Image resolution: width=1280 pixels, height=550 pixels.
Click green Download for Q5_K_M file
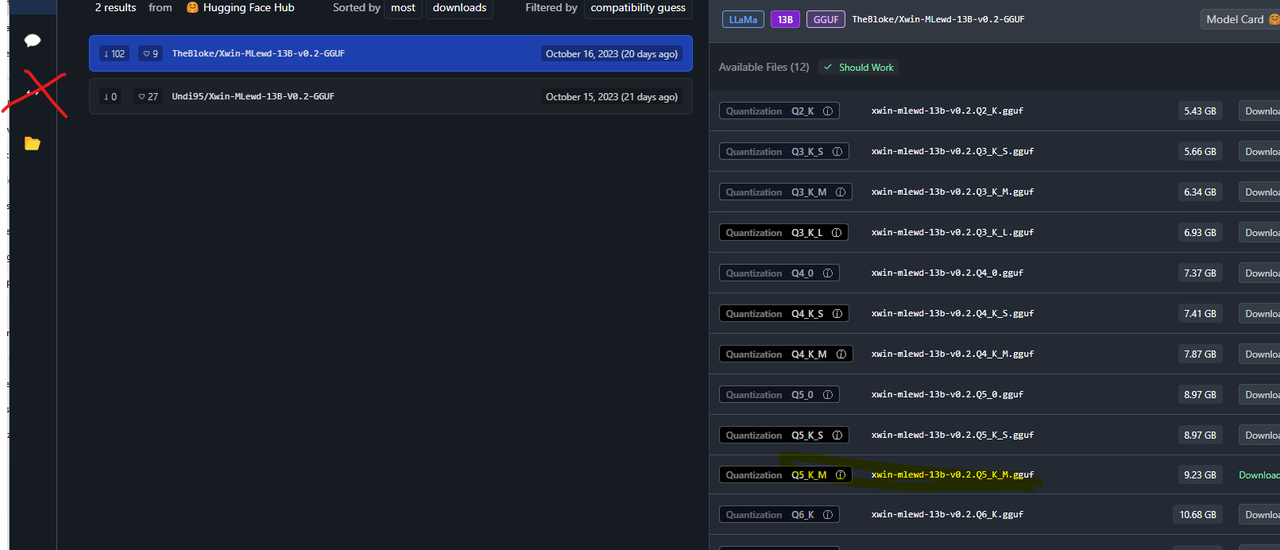tap(1260, 475)
